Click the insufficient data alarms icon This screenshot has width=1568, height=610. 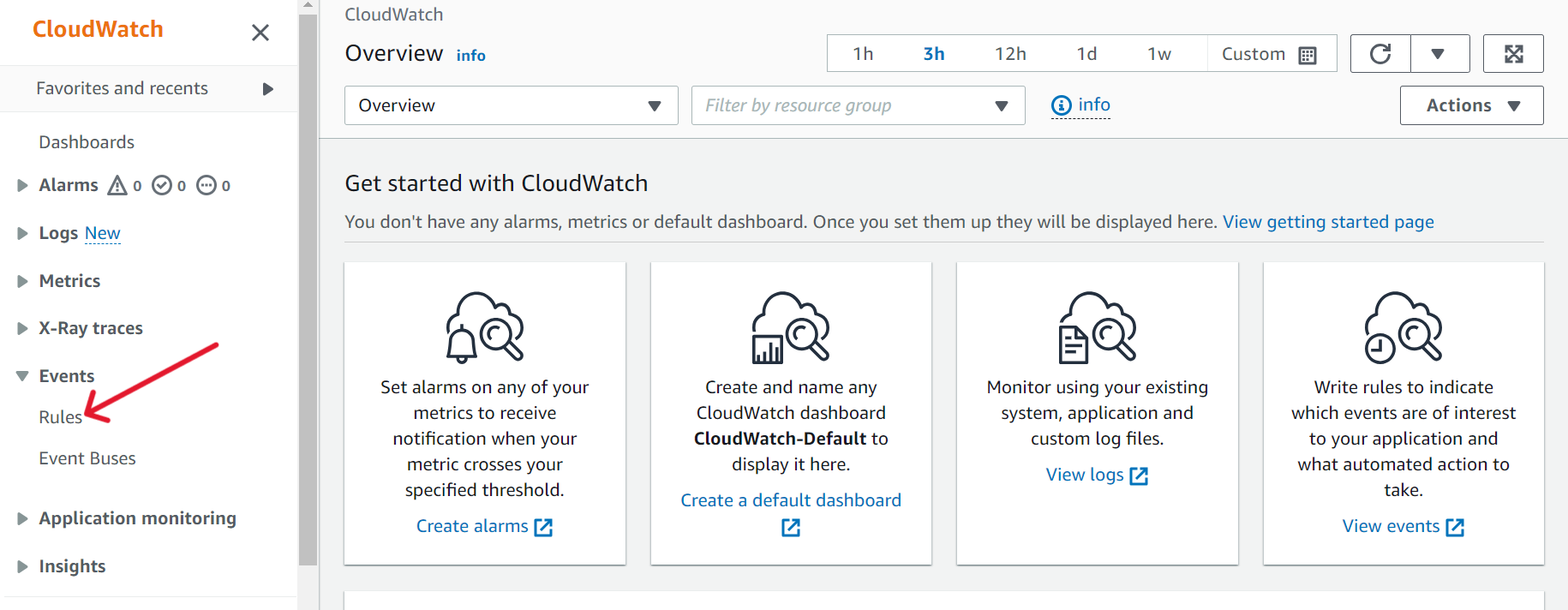tap(206, 185)
